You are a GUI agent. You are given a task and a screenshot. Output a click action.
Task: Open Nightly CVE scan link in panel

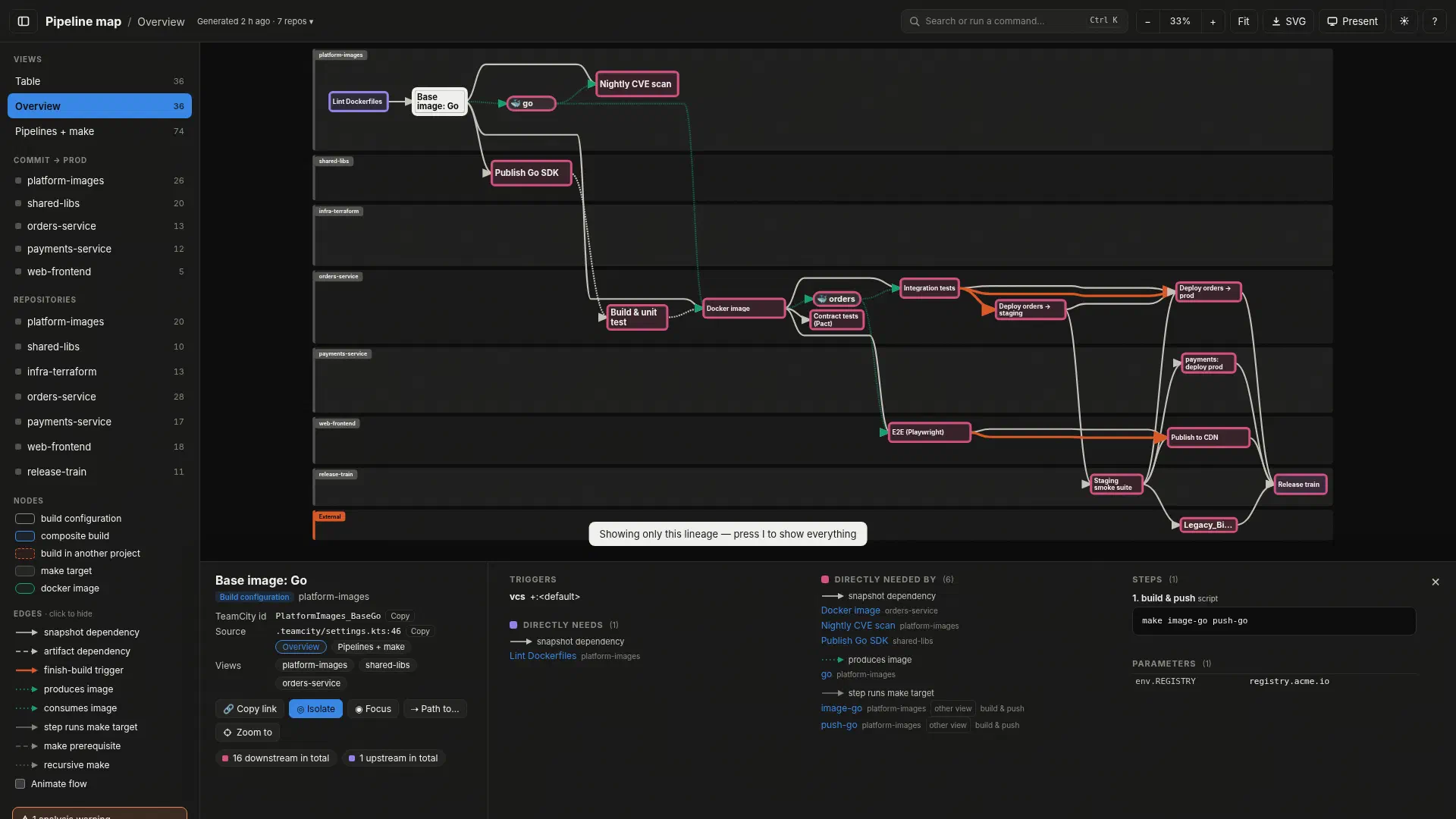pos(858,626)
